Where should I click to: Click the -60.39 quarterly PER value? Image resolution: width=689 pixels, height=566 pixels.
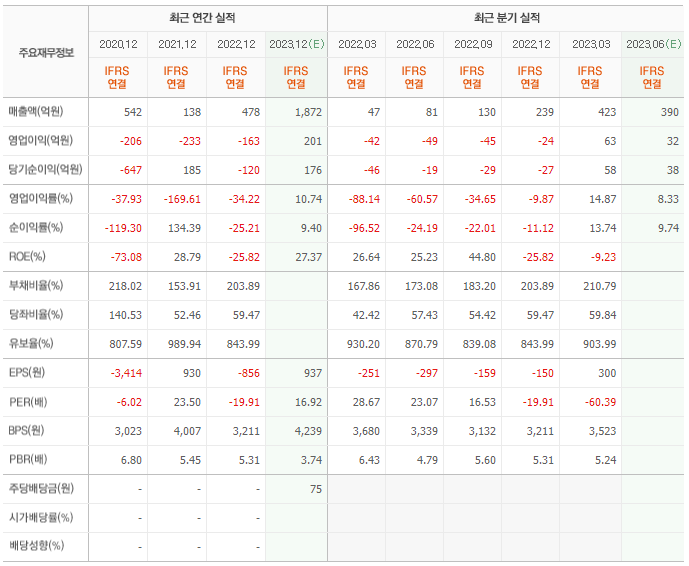[x=600, y=403]
